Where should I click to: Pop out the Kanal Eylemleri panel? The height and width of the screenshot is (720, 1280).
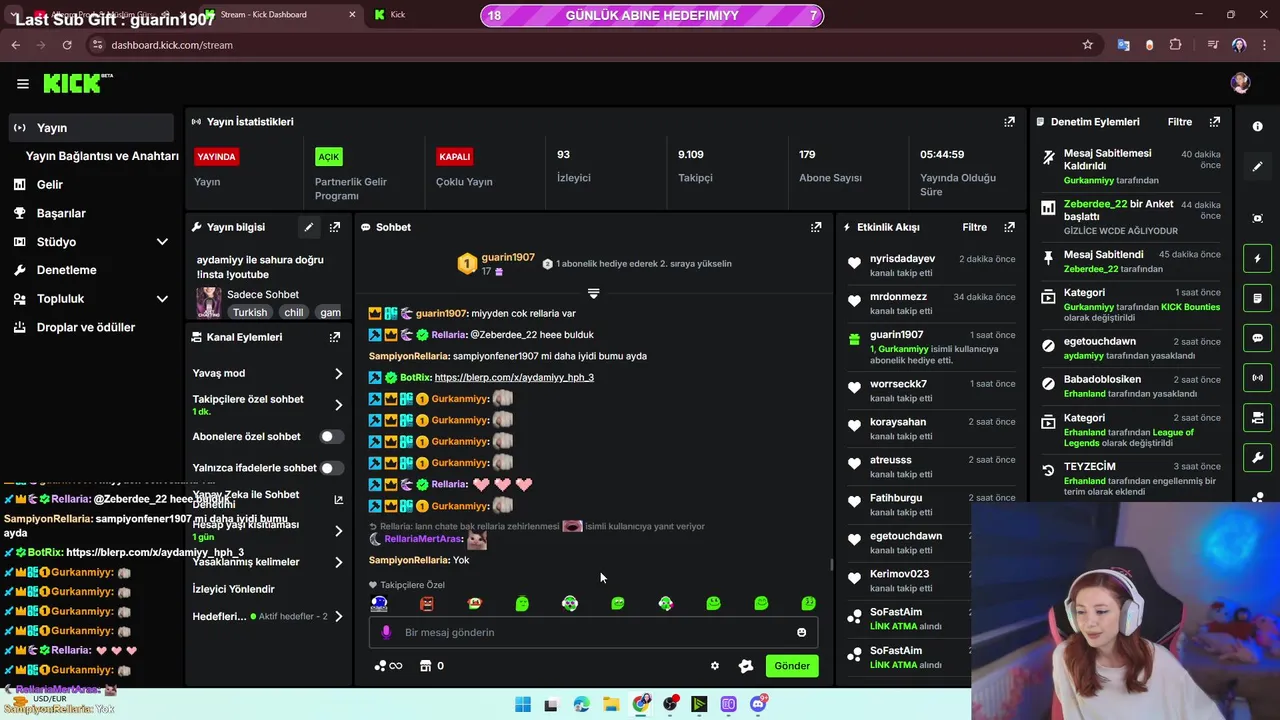coord(335,337)
